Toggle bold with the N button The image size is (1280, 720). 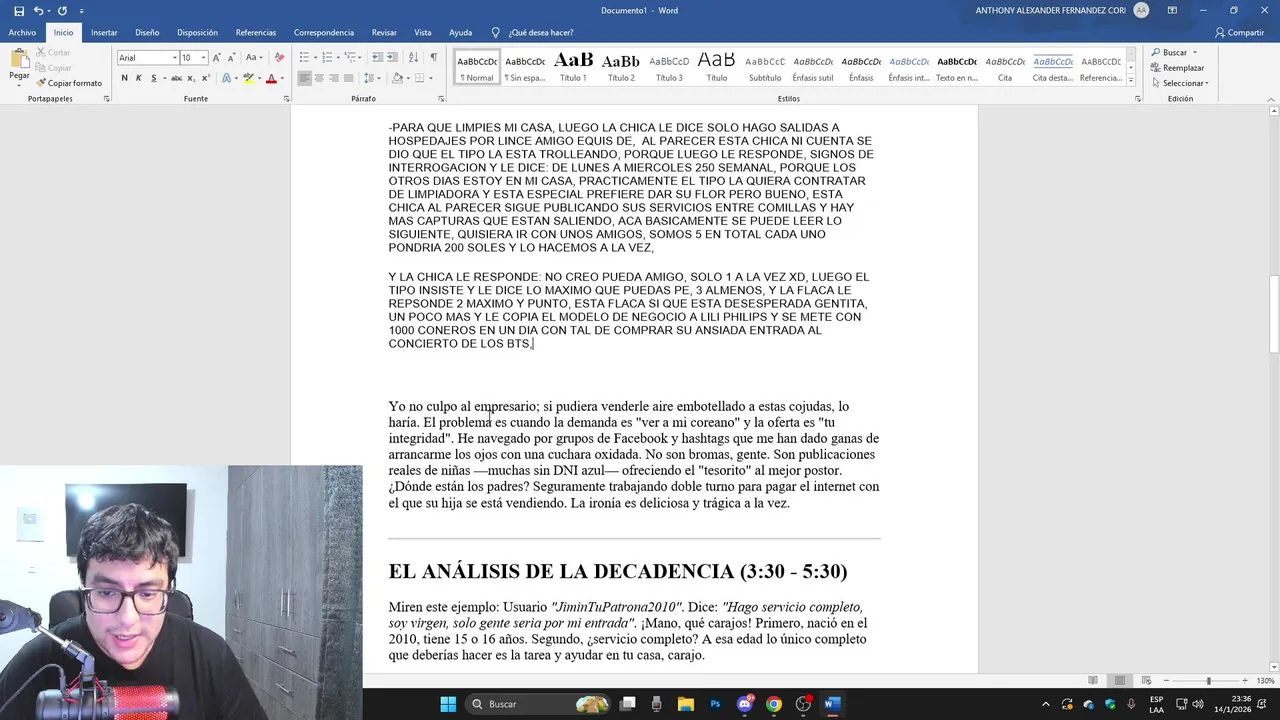124,78
